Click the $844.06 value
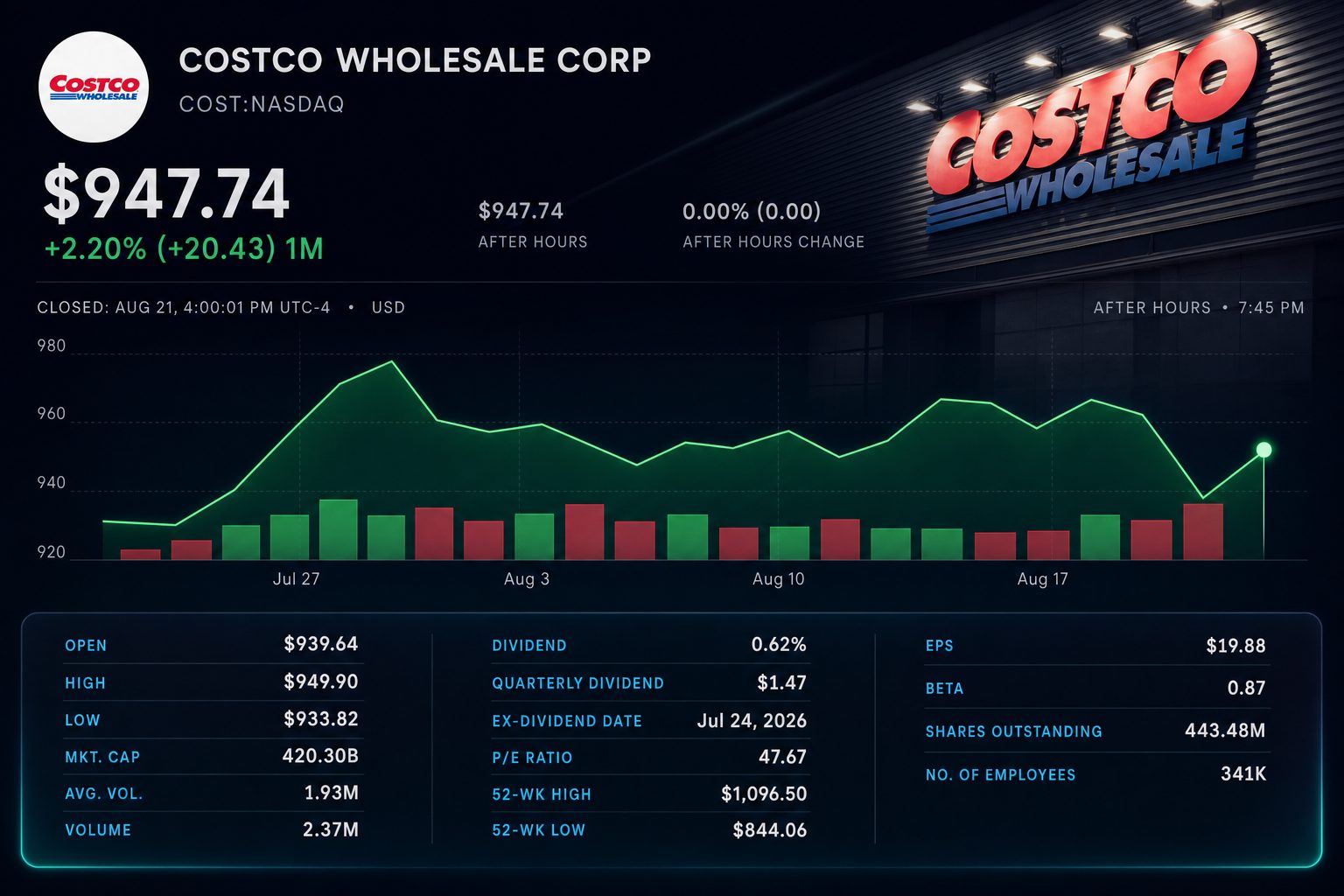Viewport: 1344px width, 896px height. point(770,830)
